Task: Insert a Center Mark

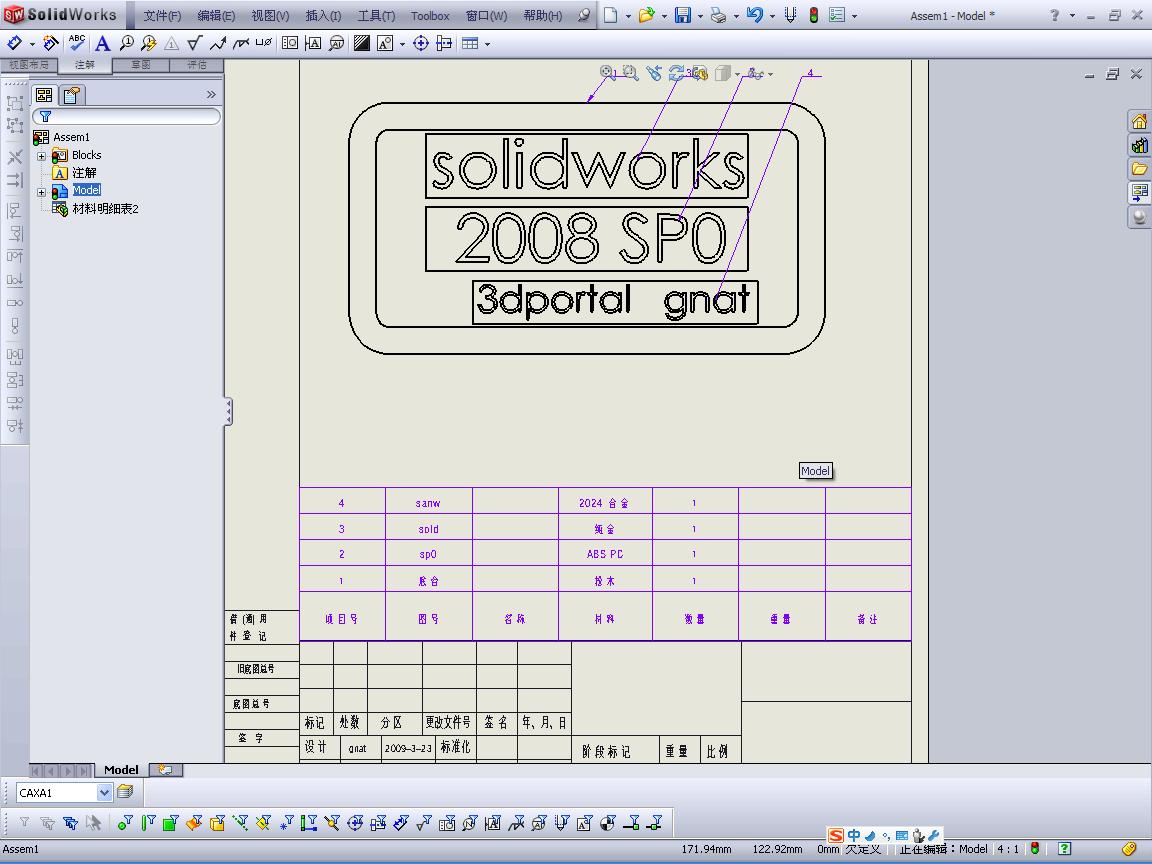Action: 421,43
